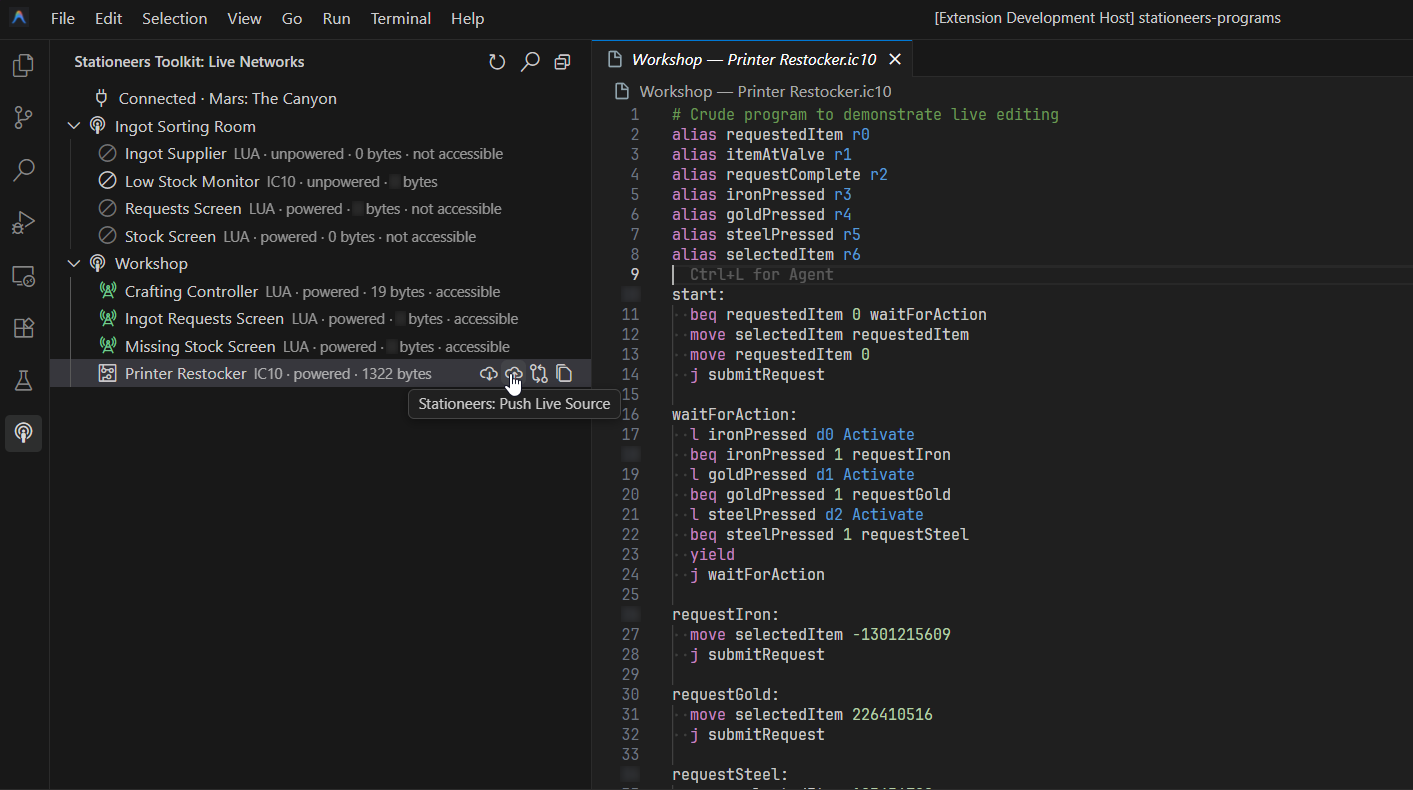Click the broadcast icon beside Workshop
The width and height of the screenshot is (1413, 790).
click(97, 263)
